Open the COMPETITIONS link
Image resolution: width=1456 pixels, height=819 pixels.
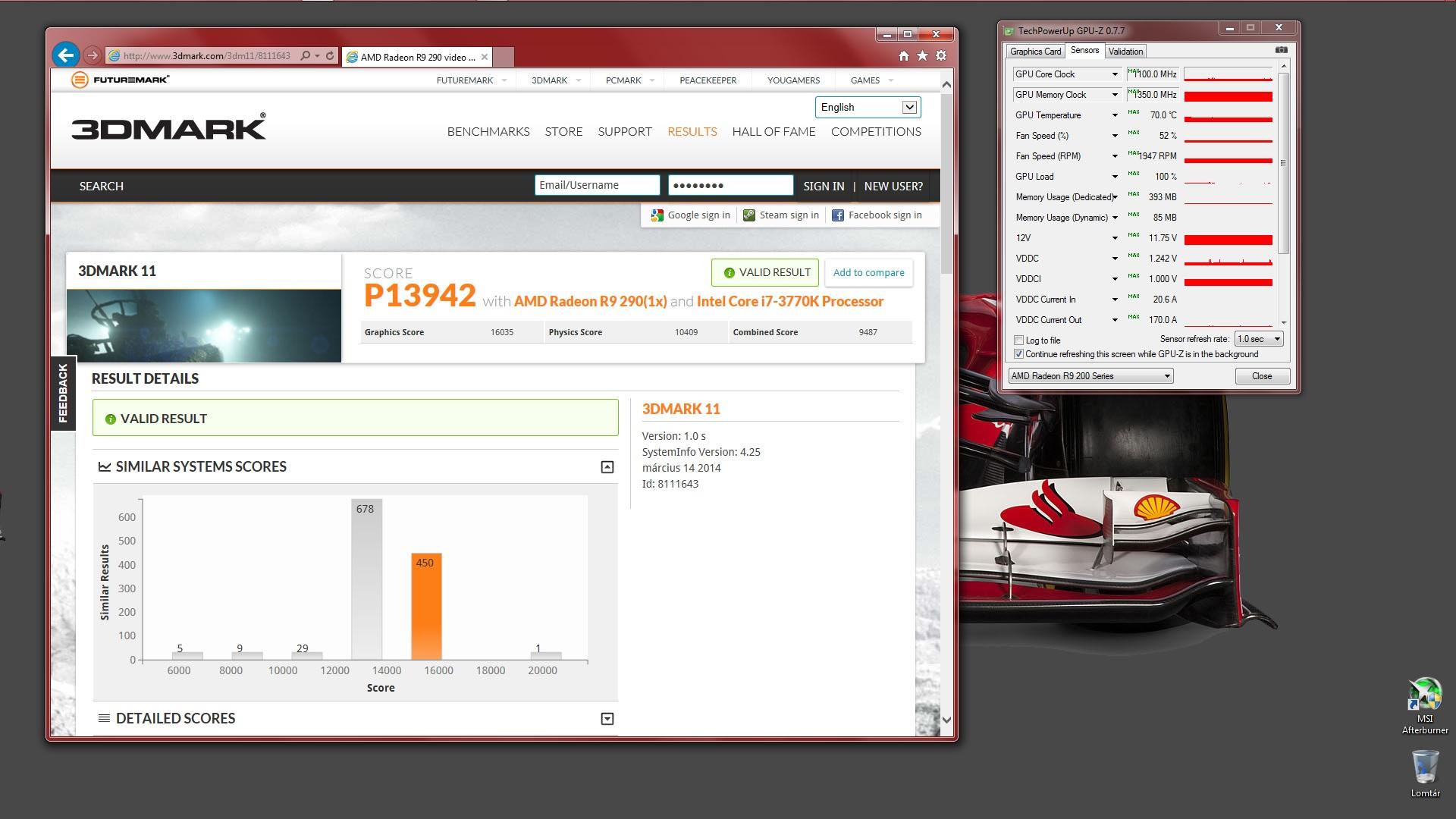pyautogui.click(x=876, y=131)
